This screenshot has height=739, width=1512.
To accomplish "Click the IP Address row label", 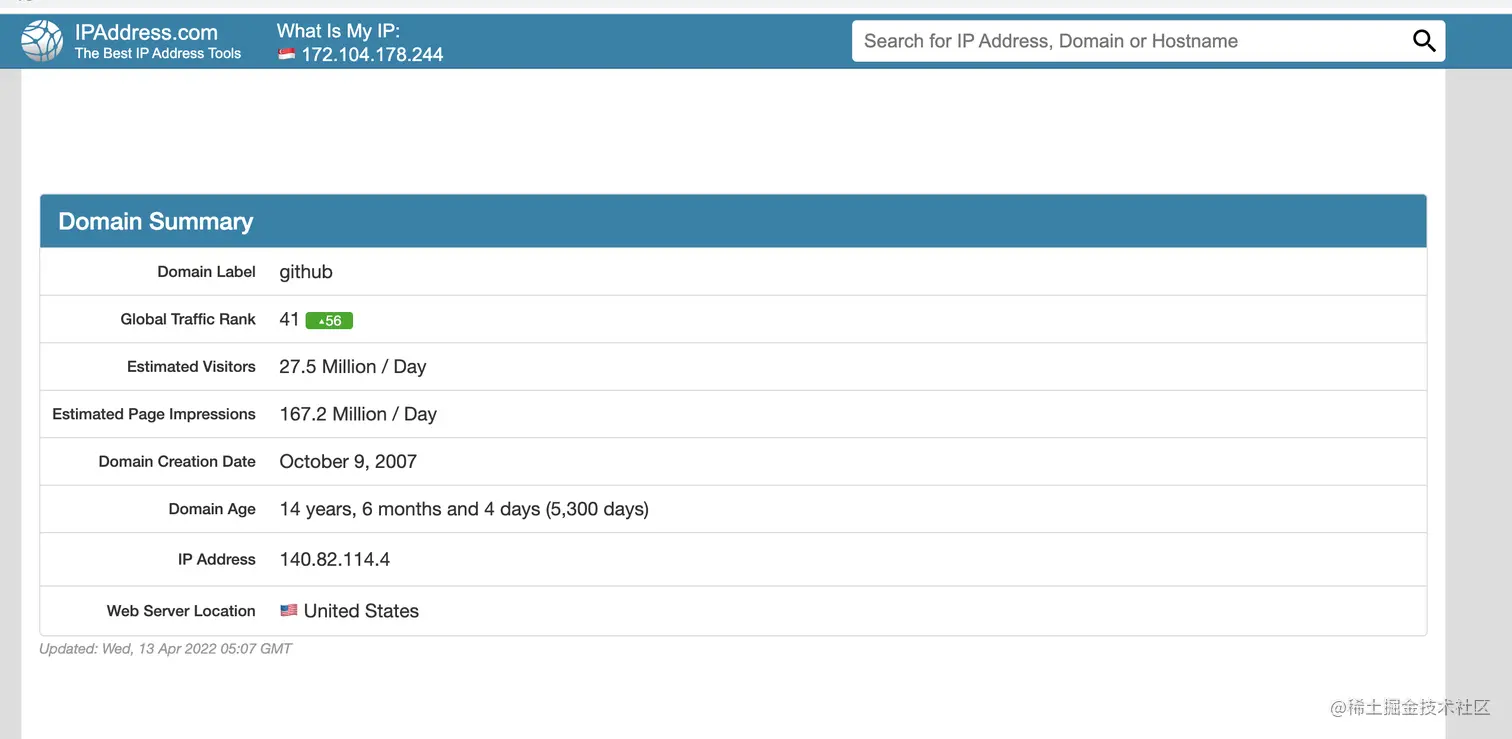I will pos(217,560).
